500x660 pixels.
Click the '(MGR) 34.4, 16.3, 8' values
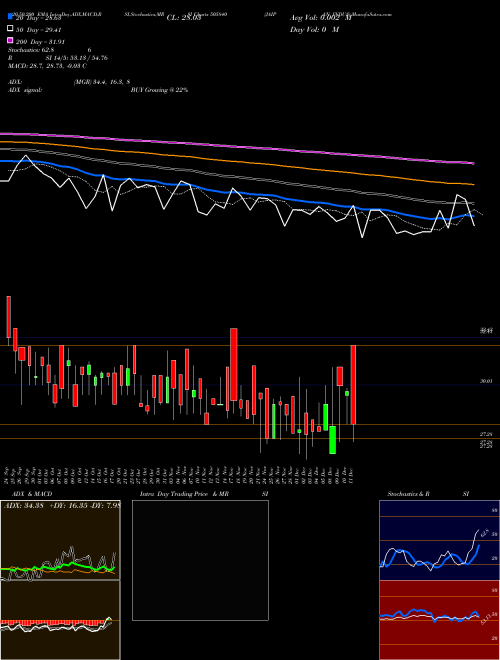click(101, 82)
